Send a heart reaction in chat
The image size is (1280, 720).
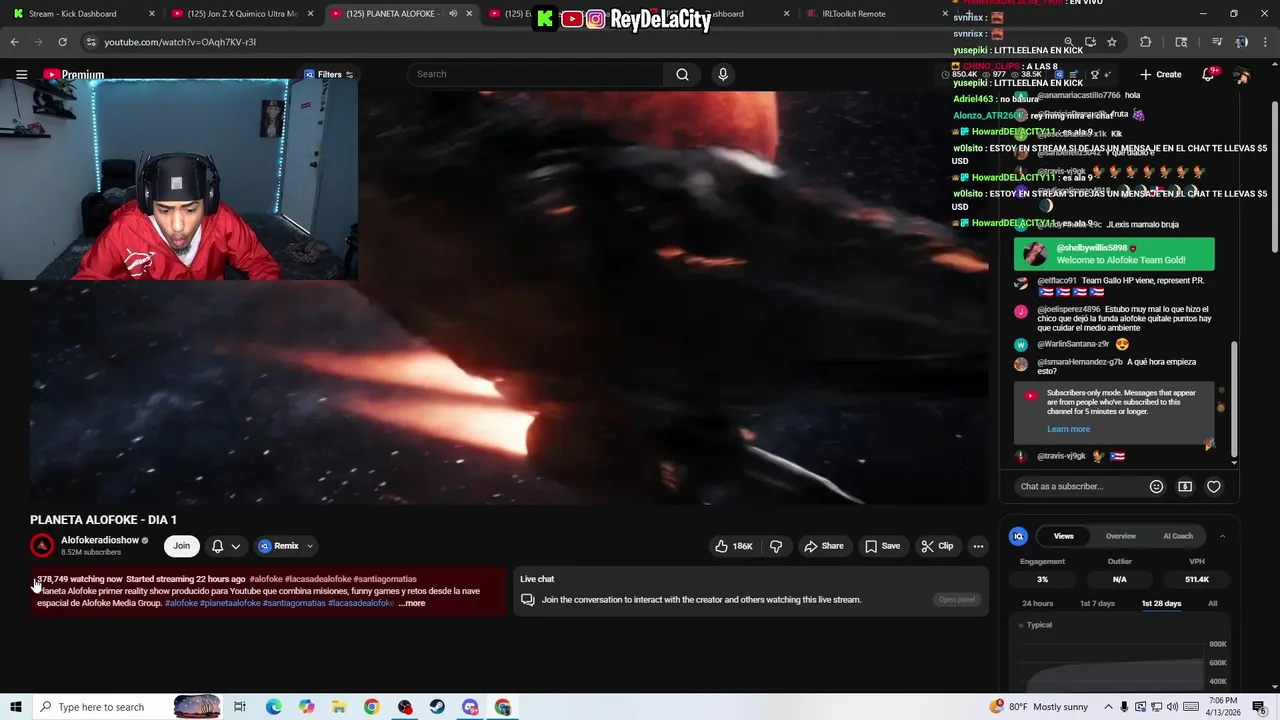1214,487
